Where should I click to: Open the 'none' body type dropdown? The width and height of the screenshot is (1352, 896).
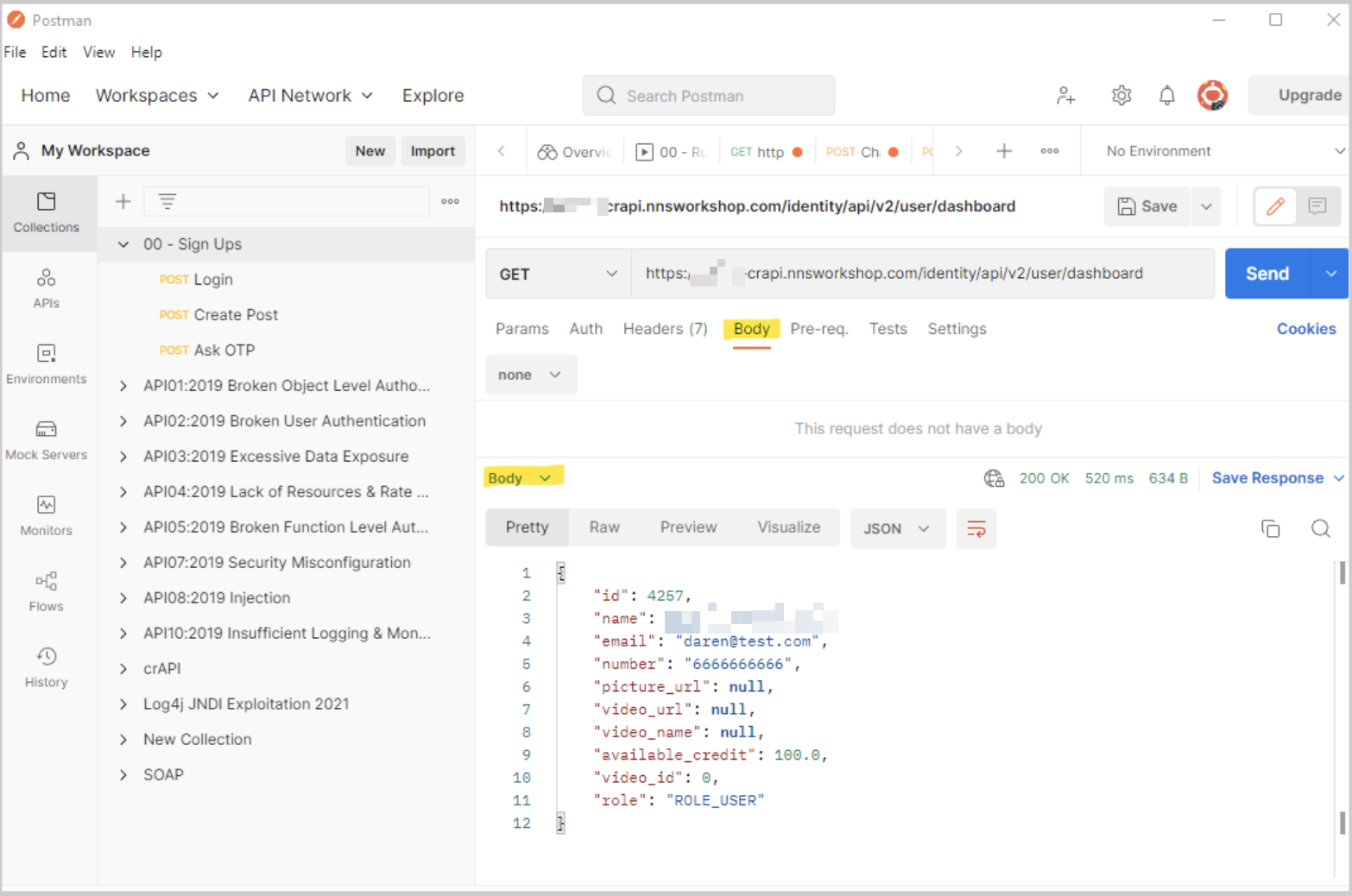pyautogui.click(x=531, y=375)
